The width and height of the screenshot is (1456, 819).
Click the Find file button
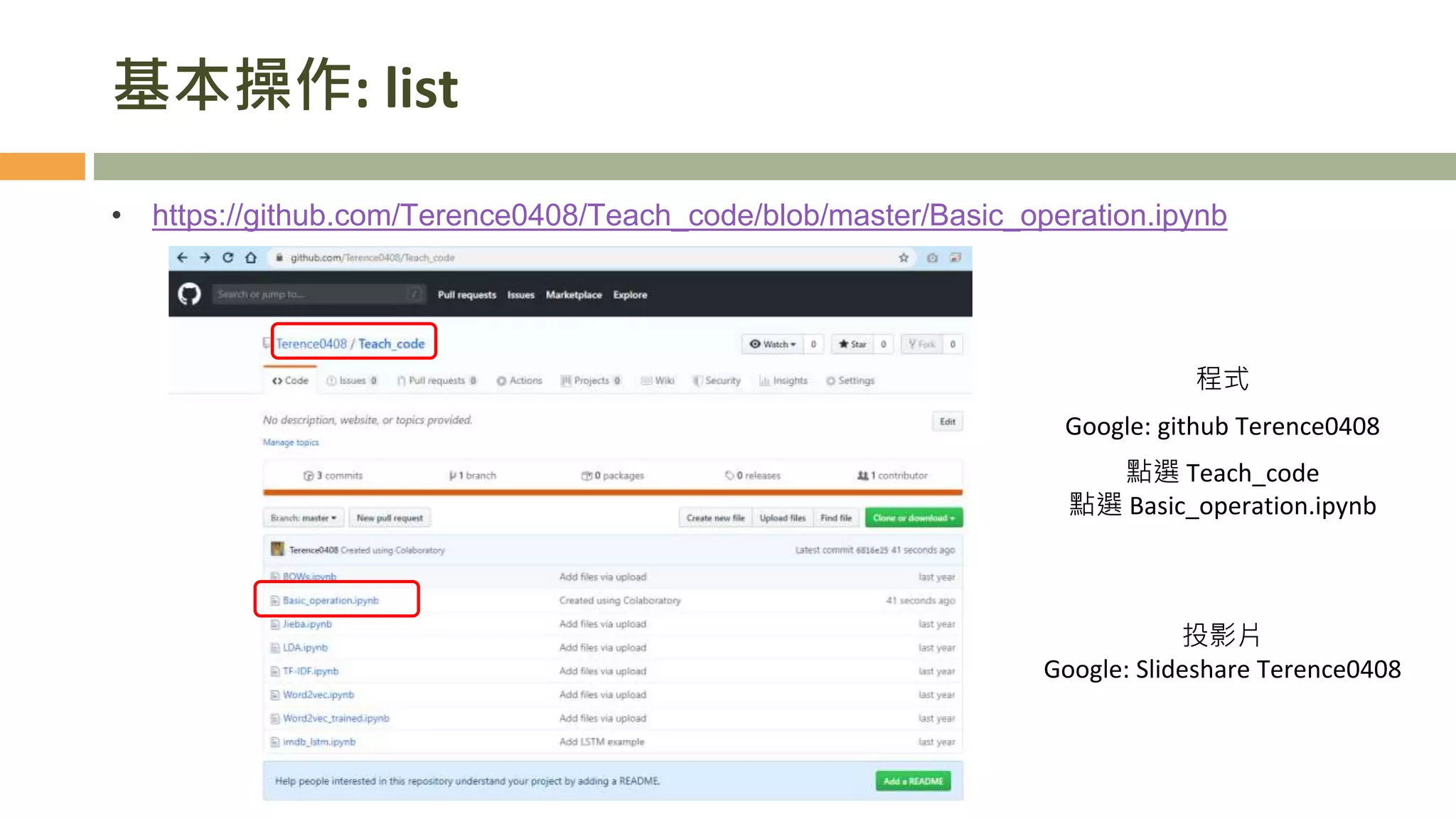coord(836,518)
